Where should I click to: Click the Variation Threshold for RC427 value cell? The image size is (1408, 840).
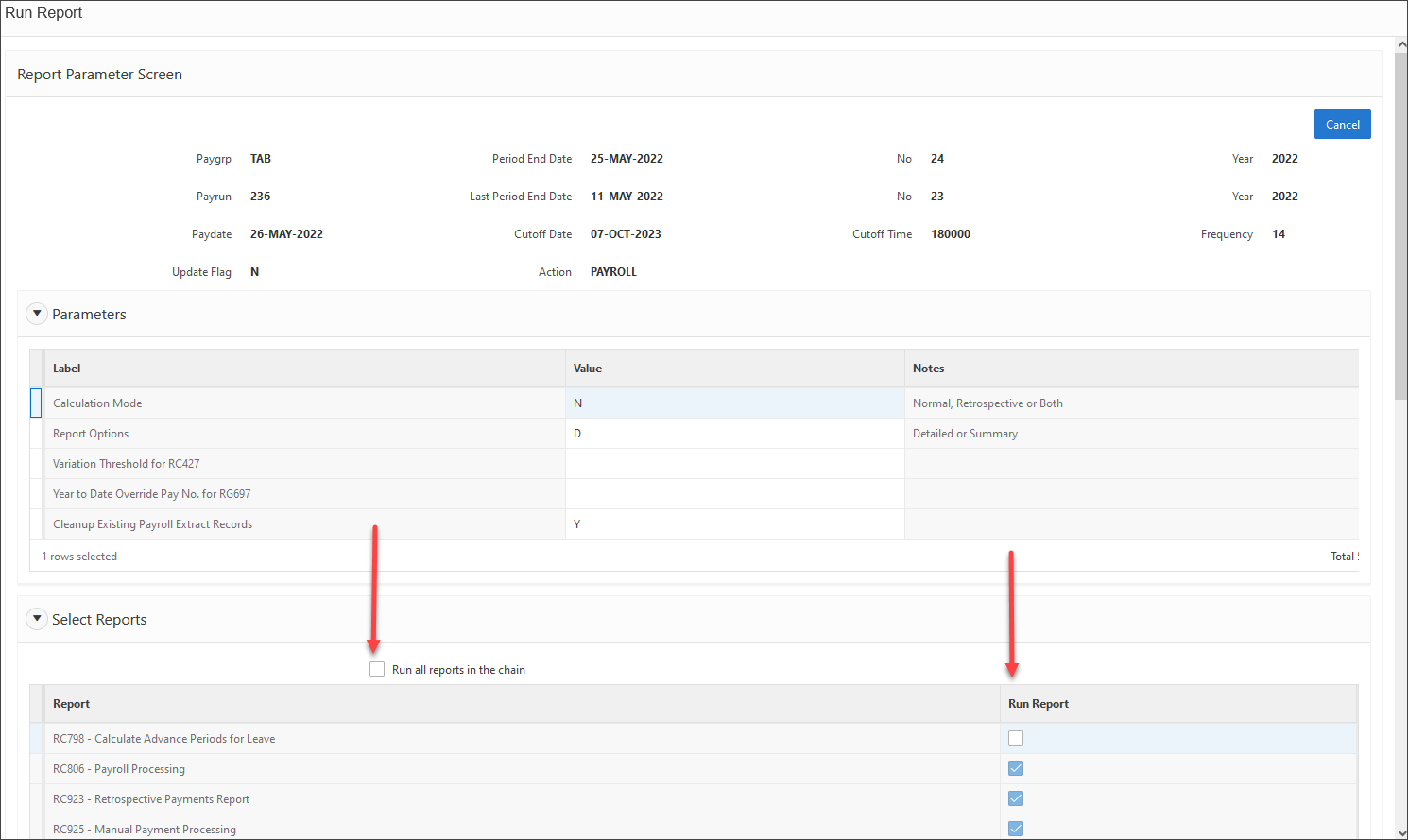[x=734, y=464]
